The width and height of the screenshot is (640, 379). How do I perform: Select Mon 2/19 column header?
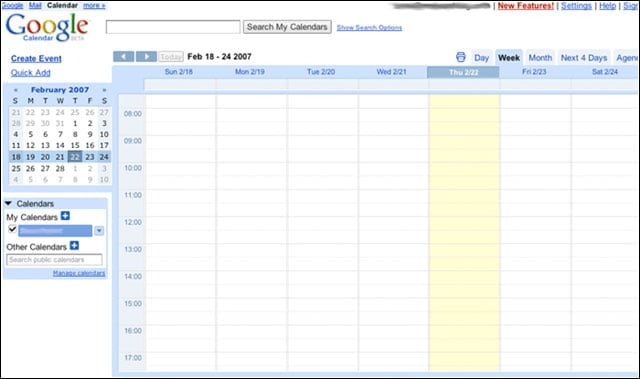coord(250,72)
